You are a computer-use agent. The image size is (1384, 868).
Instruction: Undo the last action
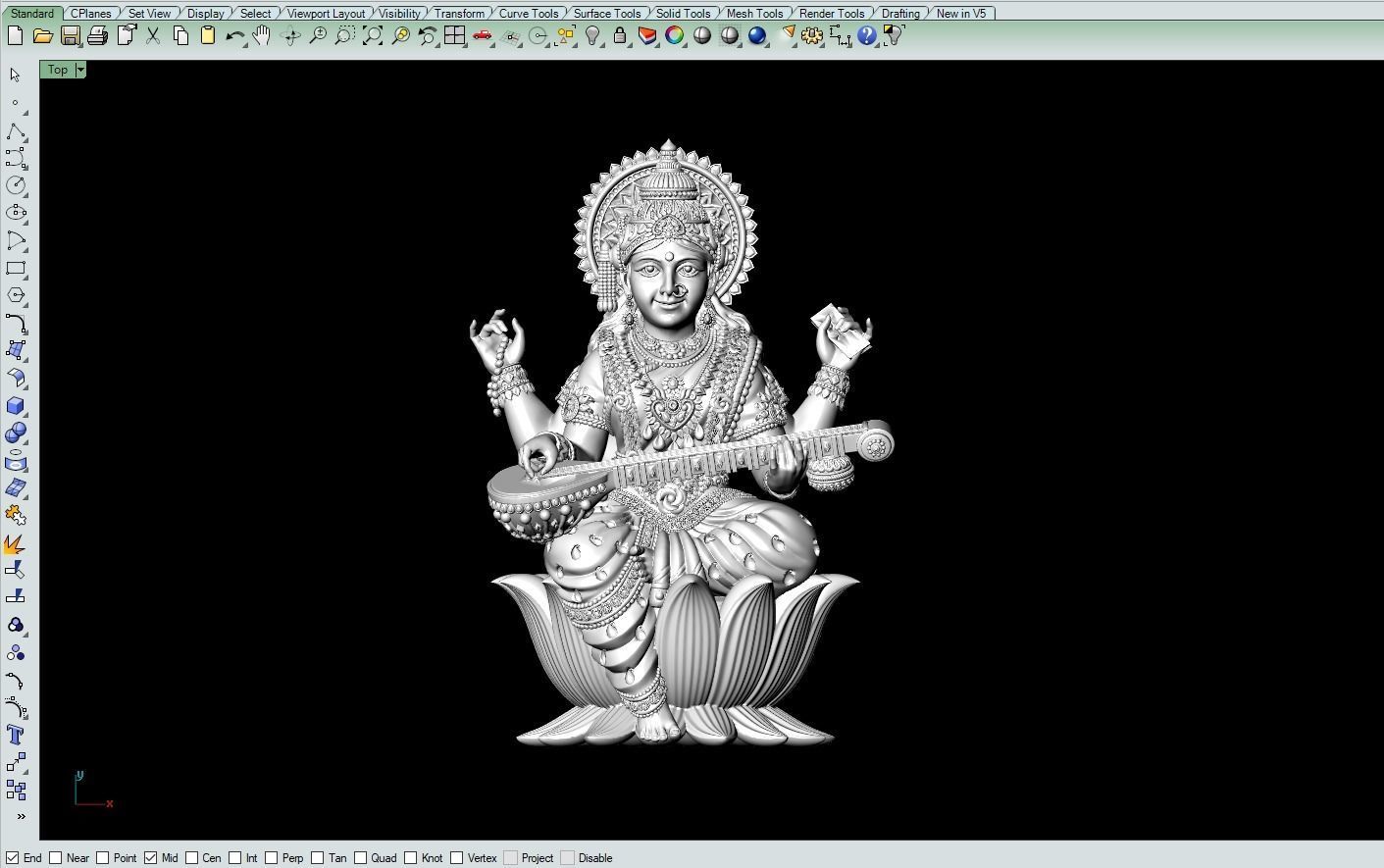pos(234,36)
